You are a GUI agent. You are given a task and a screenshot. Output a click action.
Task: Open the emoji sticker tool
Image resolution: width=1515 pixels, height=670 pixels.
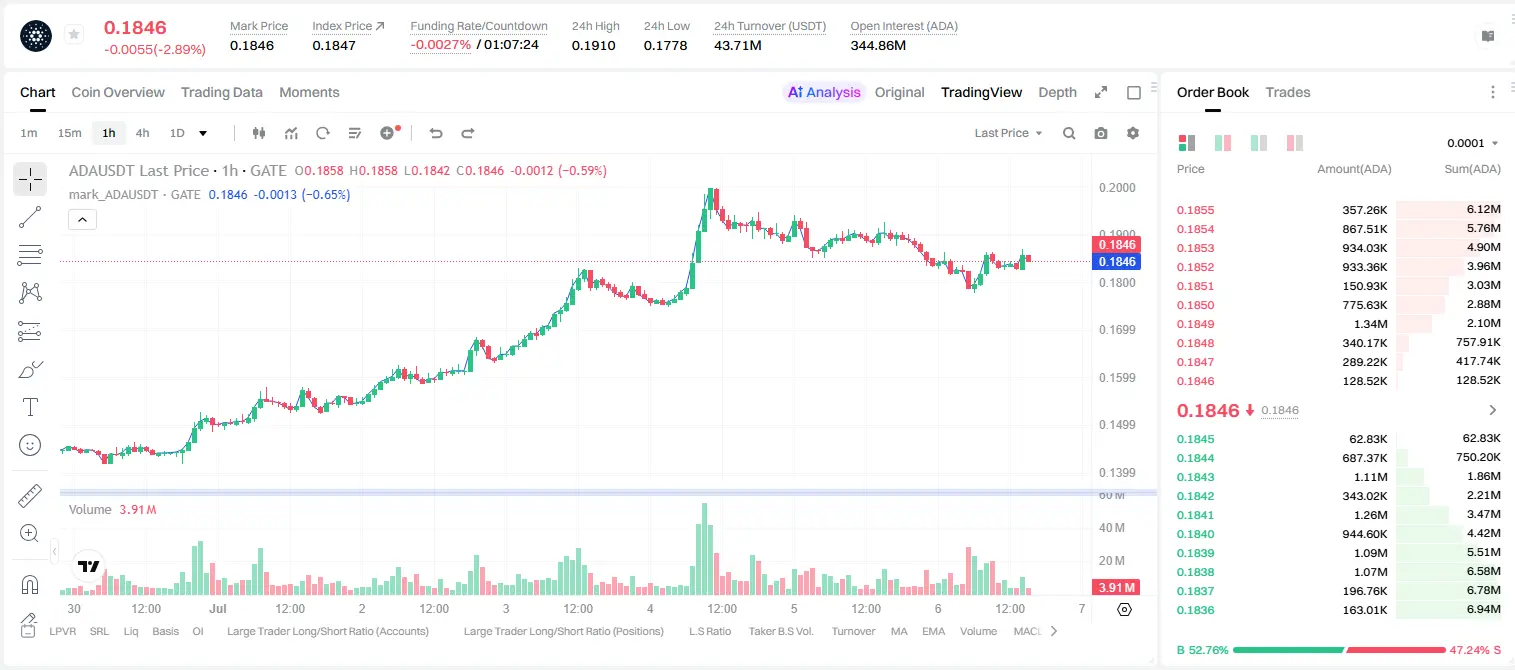(30, 445)
